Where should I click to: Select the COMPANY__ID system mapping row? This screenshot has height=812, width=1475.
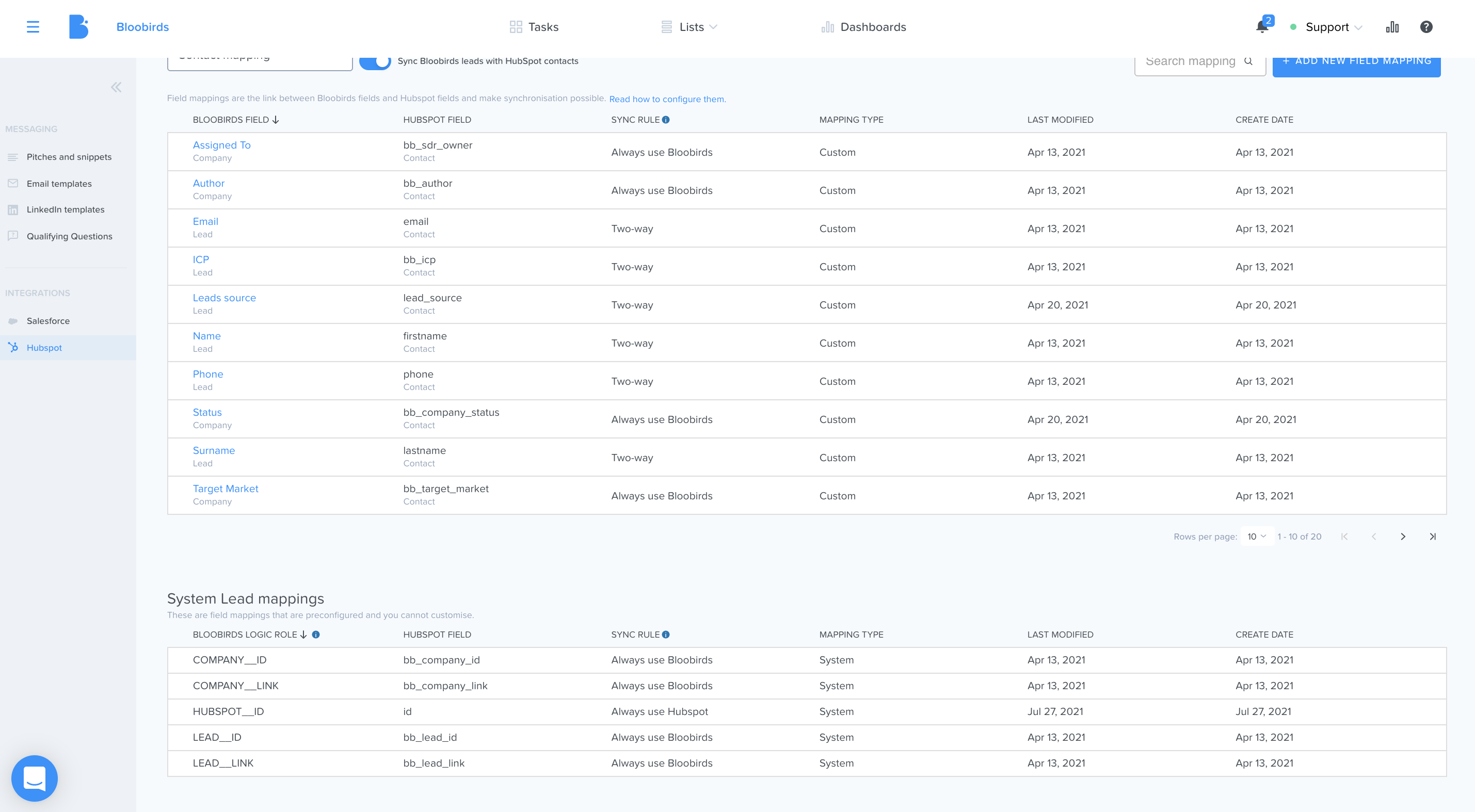pyautogui.click(x=807, y=660)
